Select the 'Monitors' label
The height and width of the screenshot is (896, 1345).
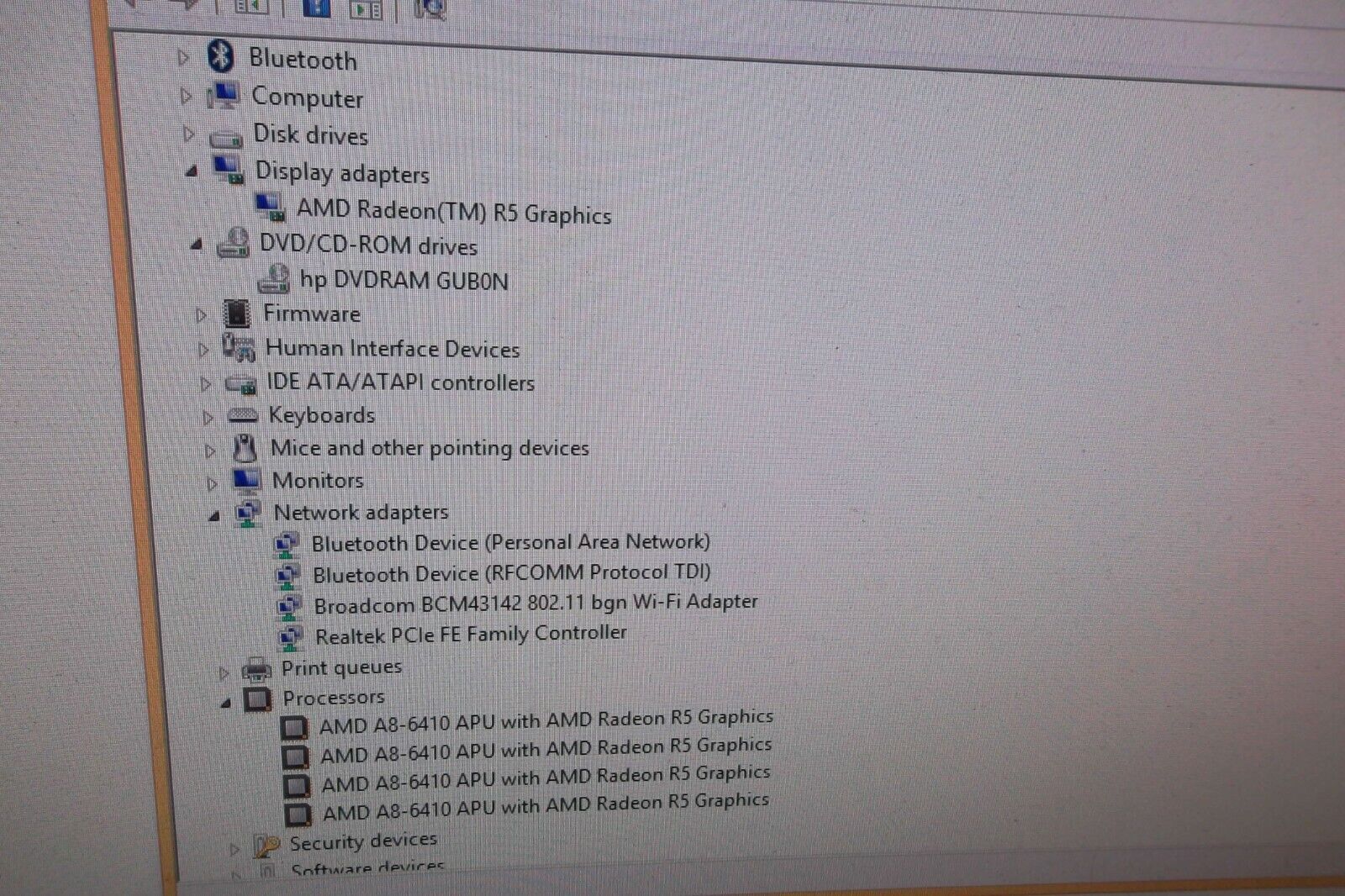[x=318, y=480]
